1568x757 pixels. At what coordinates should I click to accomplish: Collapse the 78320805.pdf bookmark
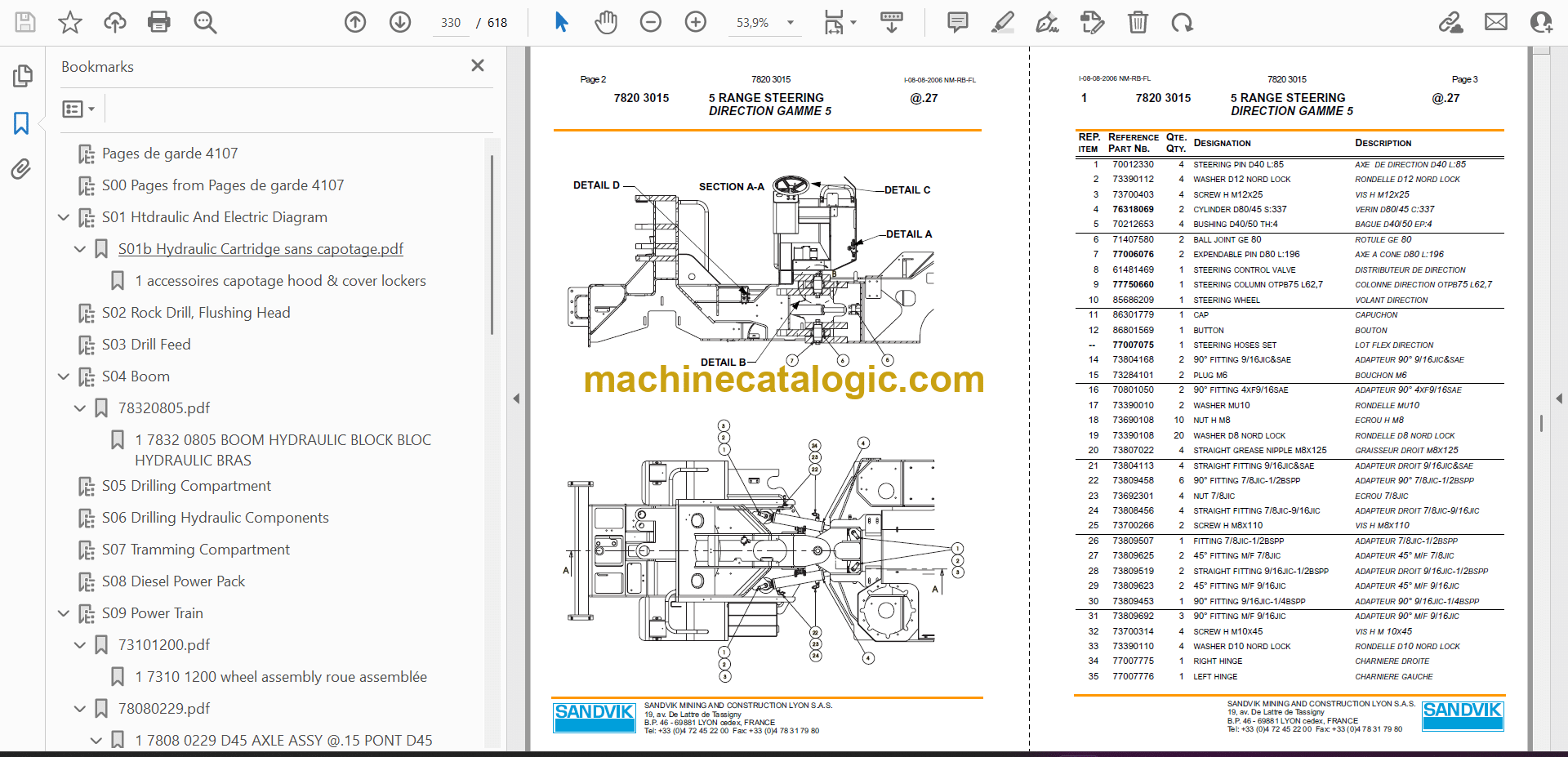point(80,408)
